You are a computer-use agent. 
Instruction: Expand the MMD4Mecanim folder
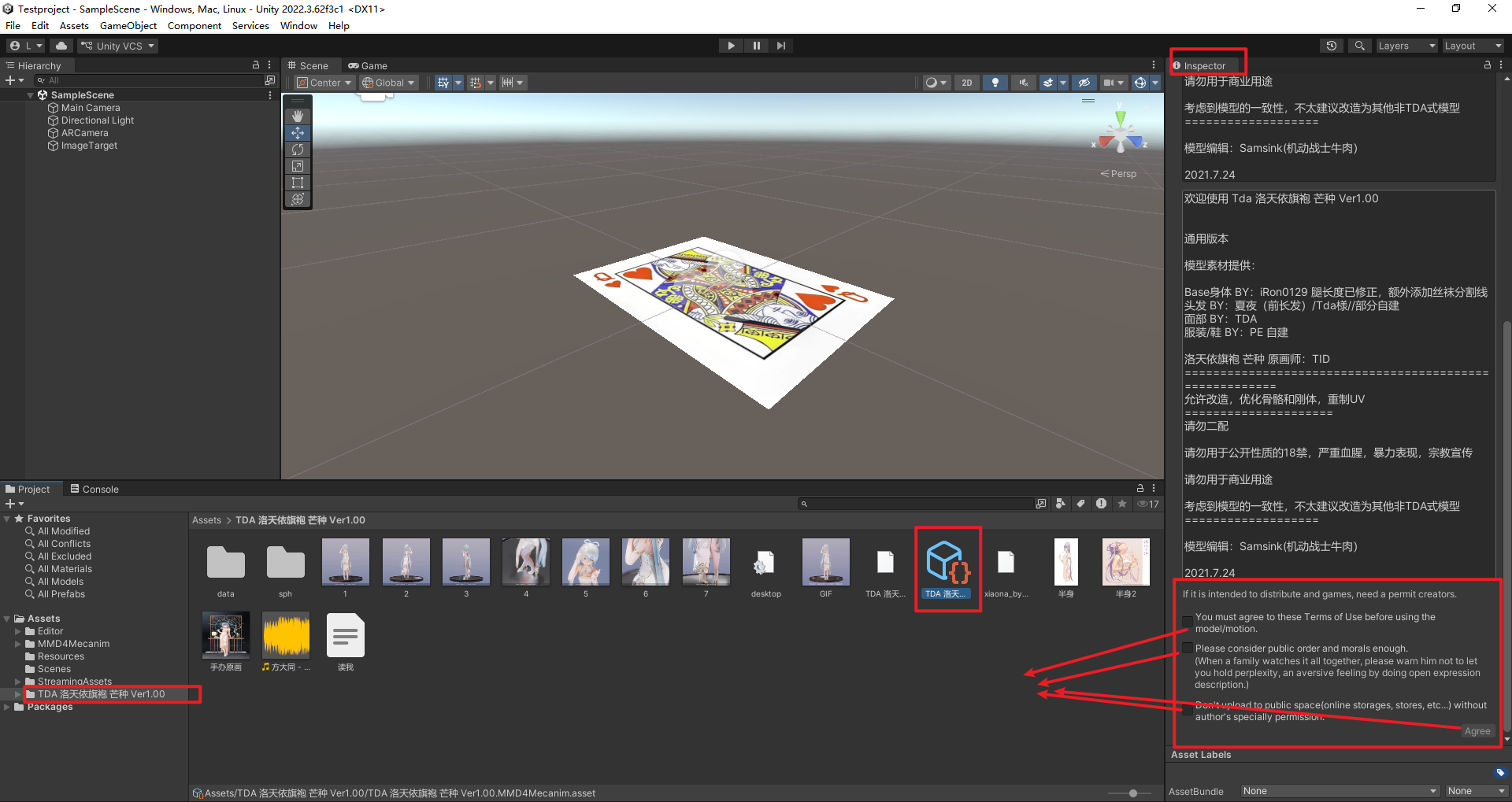[18, 644]
